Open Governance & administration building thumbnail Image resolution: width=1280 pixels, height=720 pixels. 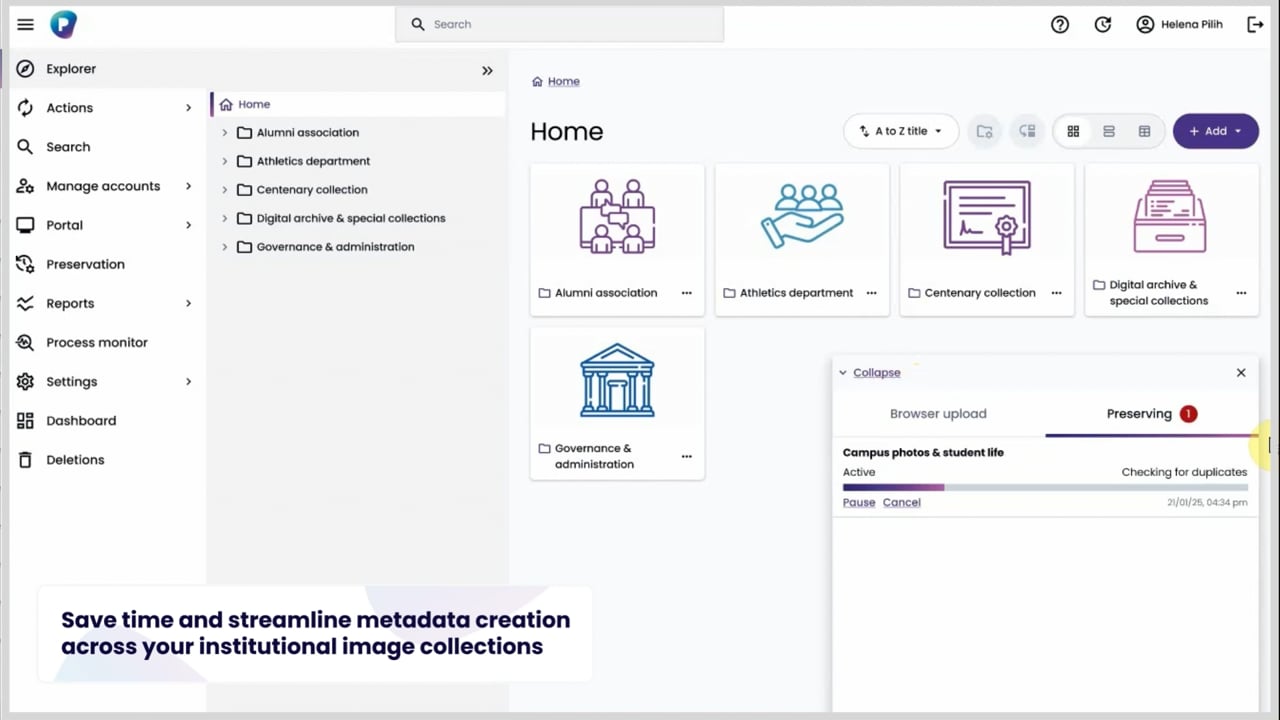tap(617, 380)
